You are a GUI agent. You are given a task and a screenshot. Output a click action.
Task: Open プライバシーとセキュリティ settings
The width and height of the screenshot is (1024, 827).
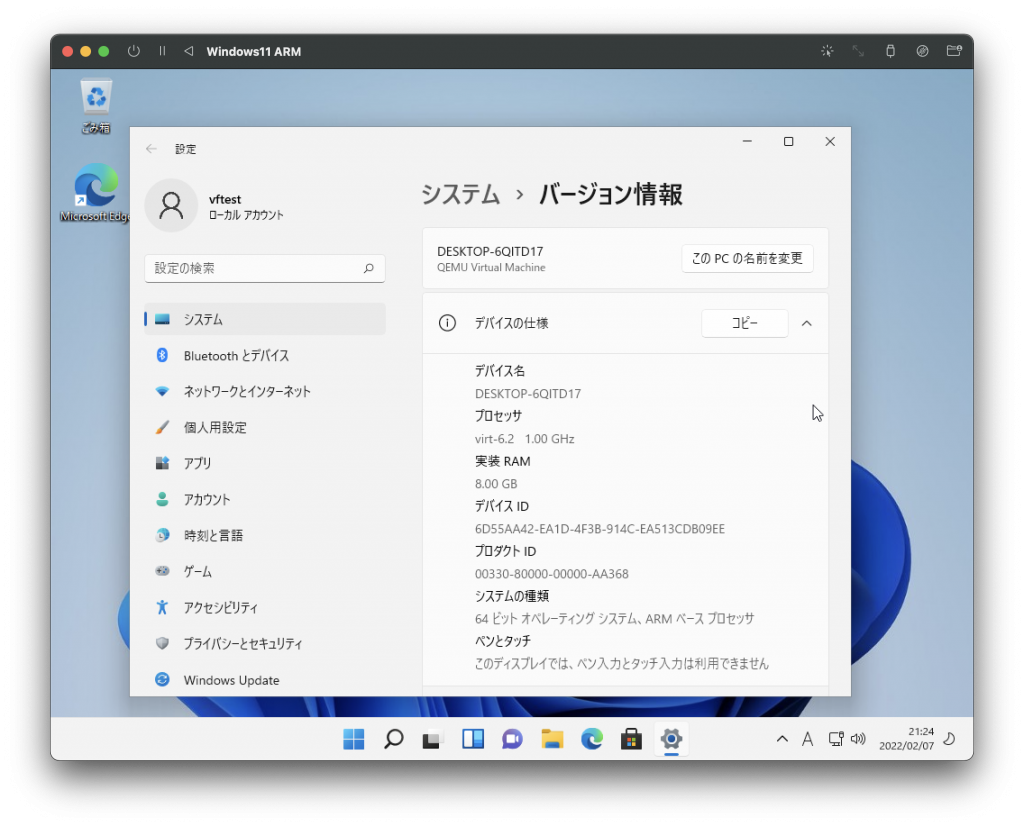pyautogui.click(x=264, y=643)
